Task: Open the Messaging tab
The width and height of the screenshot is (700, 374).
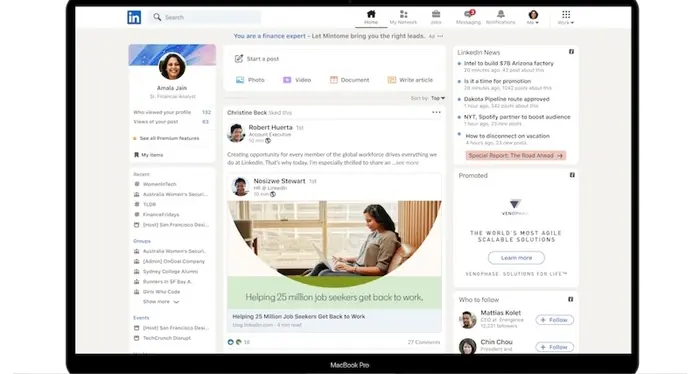Action: pyautogui.click(x=468, y=17)
